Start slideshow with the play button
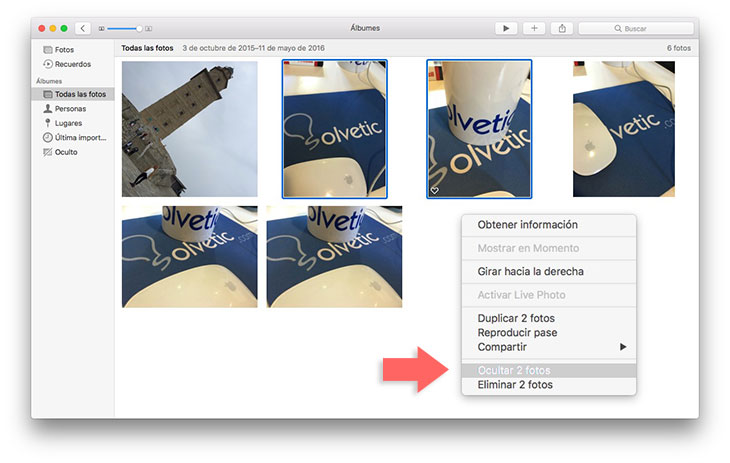 506,28
